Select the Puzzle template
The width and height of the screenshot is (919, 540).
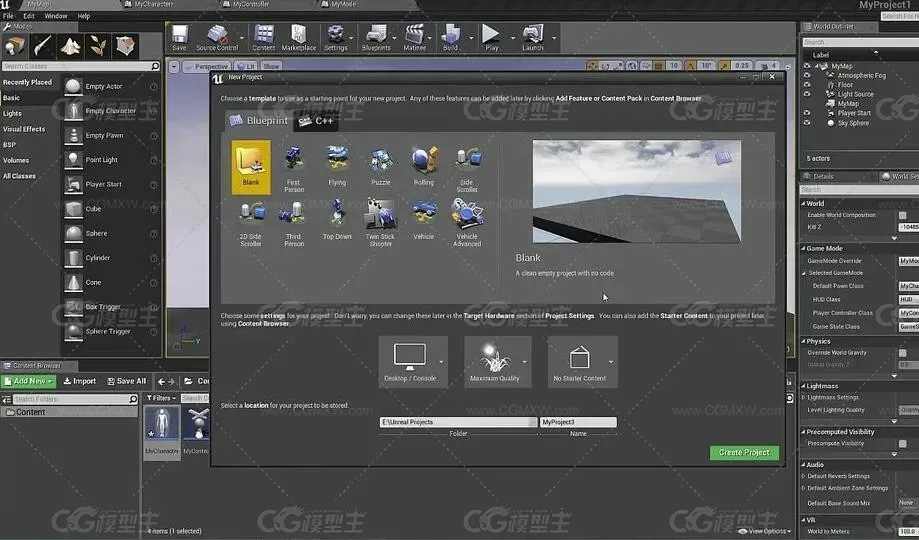[x=380, y=166]
